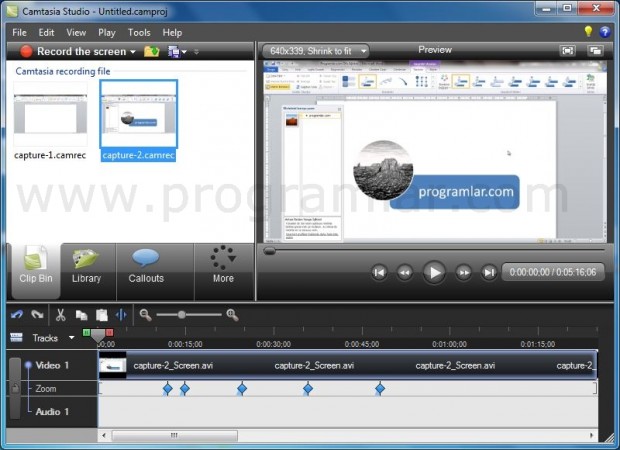620x450 pixels.
Task: Open the Help menu
Action: point(172,32)
